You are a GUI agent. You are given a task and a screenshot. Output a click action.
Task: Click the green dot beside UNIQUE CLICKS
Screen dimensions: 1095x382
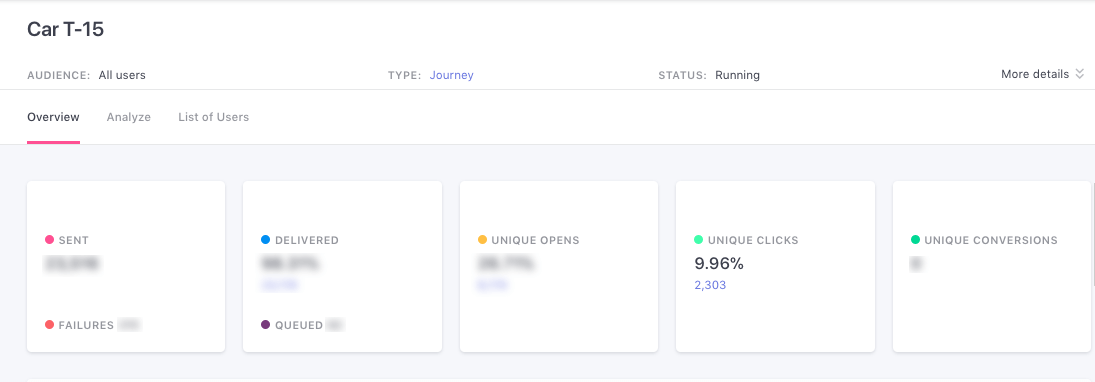pos(698,240)
